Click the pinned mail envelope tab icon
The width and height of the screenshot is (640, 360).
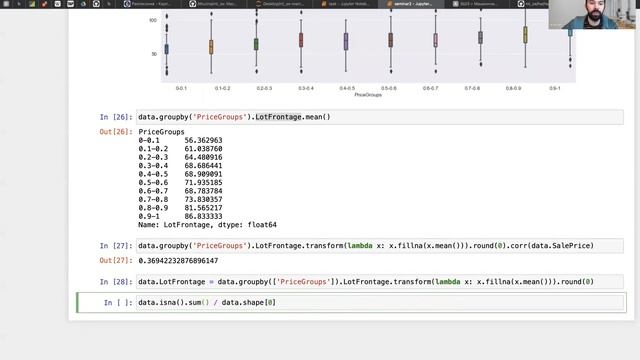click(71, 4)
